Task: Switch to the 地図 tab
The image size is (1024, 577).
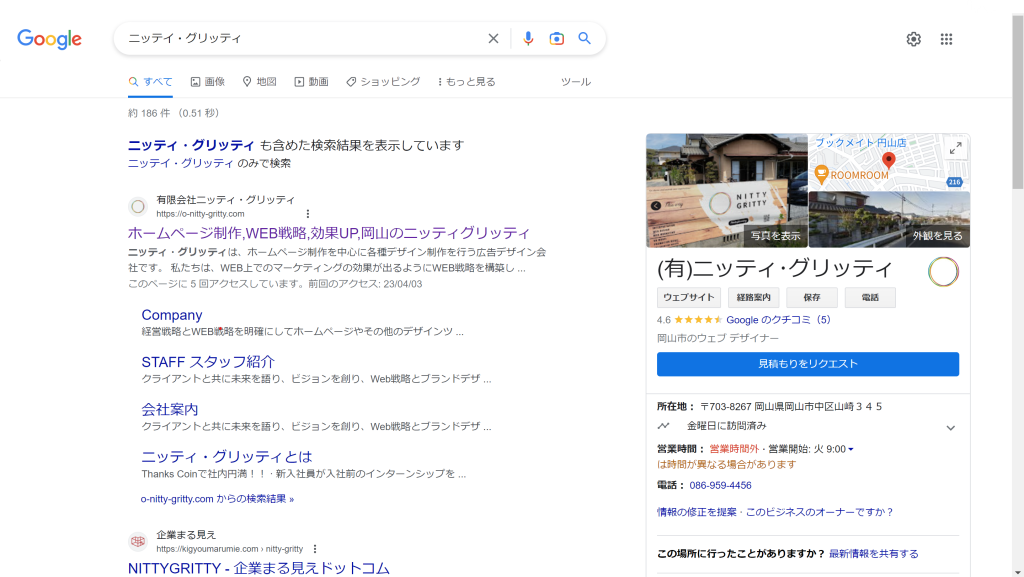Action: coord(259,82)
